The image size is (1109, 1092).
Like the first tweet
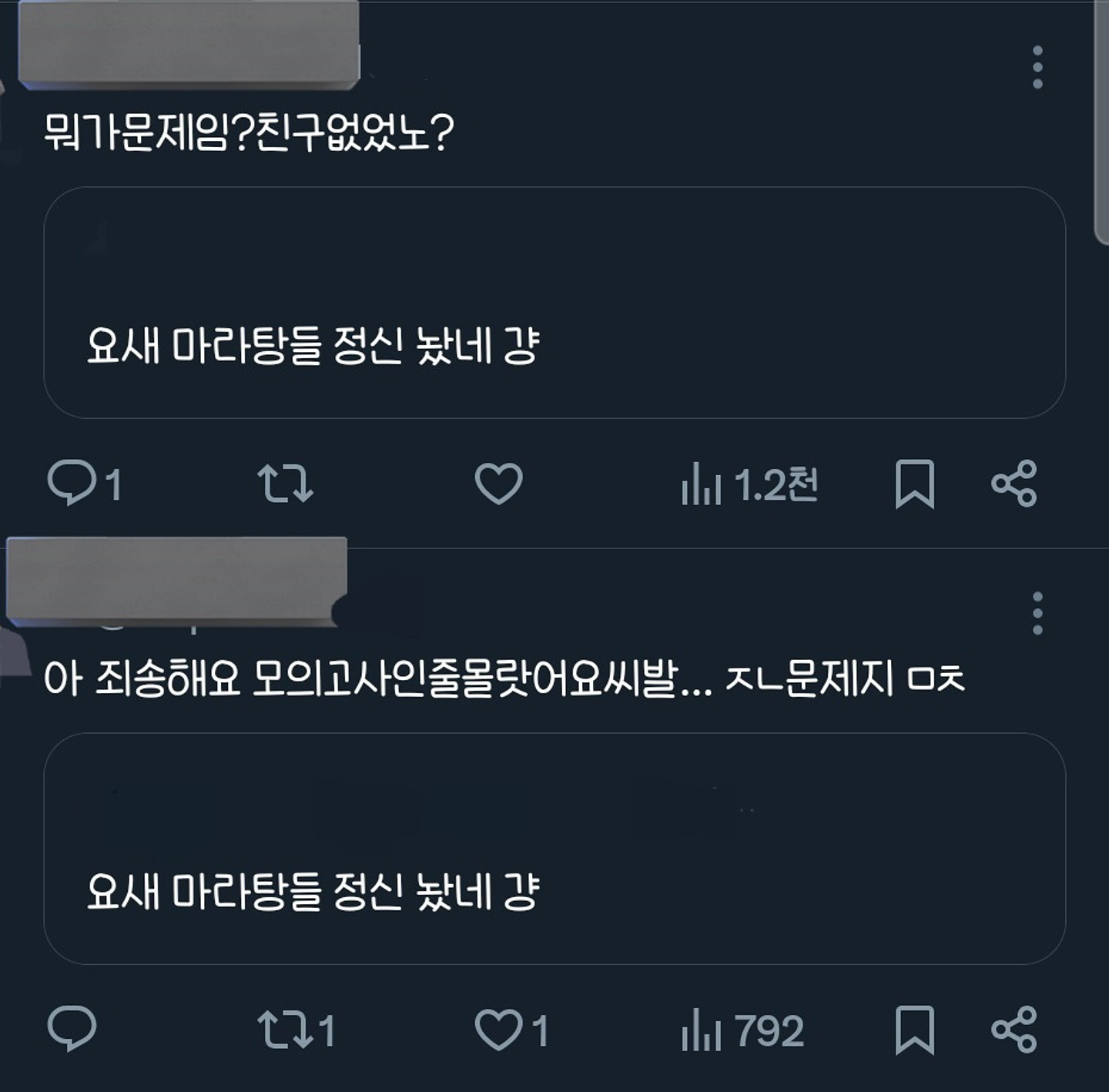tap(498, 483)
